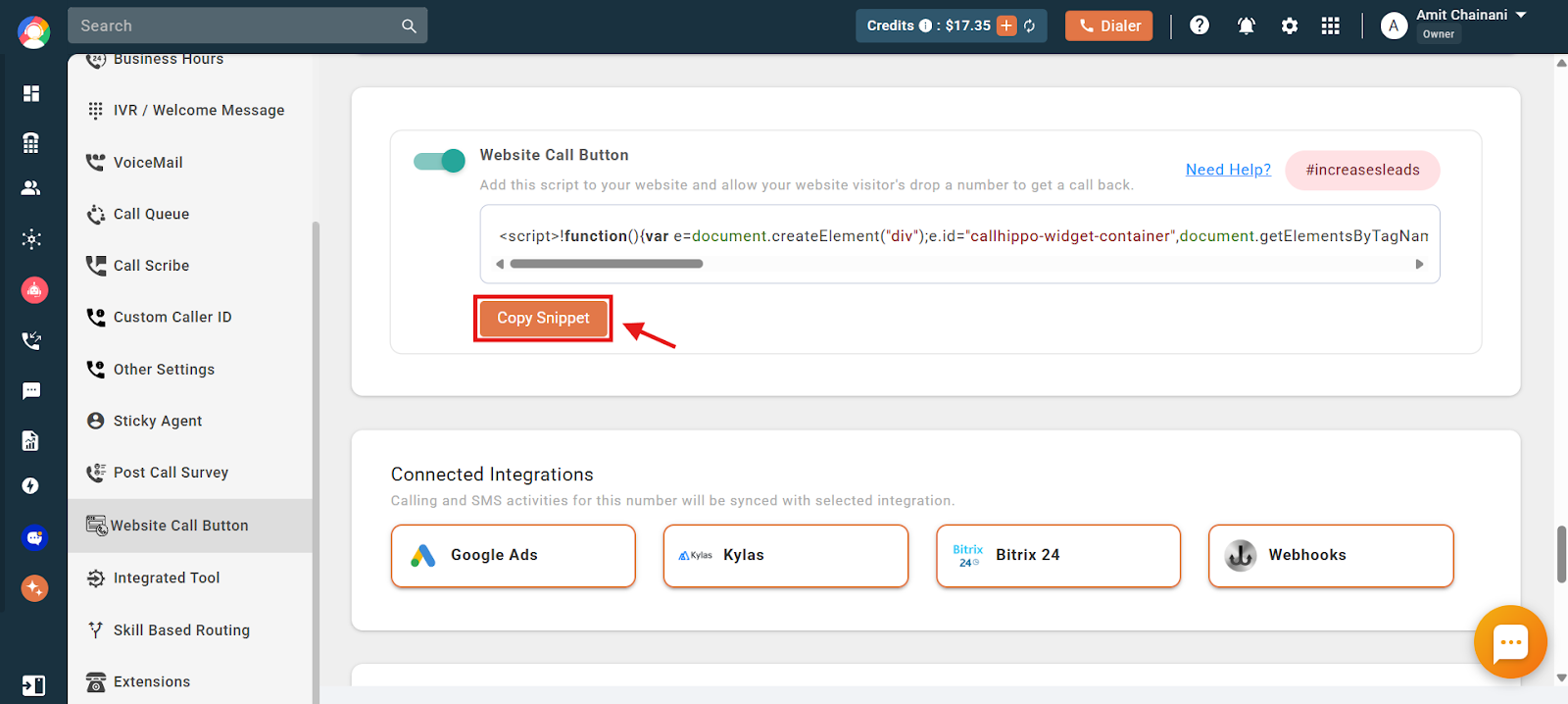Click the page vertical scrollbar thumb
This screenshot has height=704, width=1568.
pyautogui.click(x=1561, y=554)
